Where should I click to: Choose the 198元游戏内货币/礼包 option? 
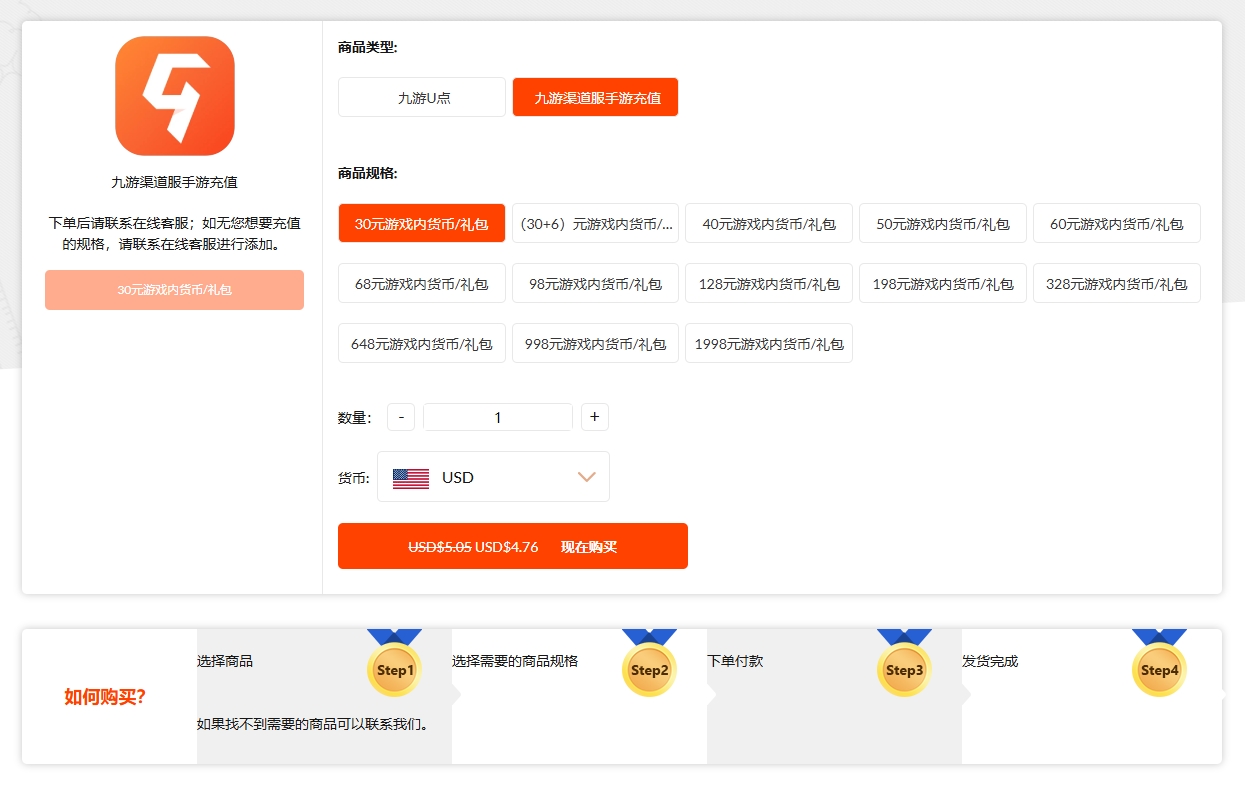click(943, 283)
